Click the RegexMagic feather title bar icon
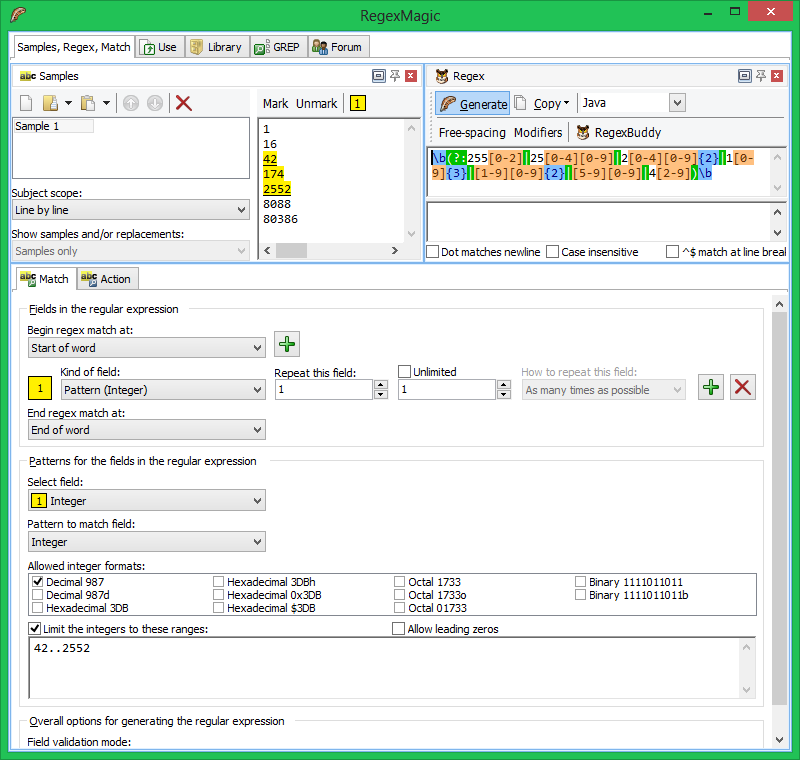Screen dimensions: 800x760 click(x=18, y=14)
